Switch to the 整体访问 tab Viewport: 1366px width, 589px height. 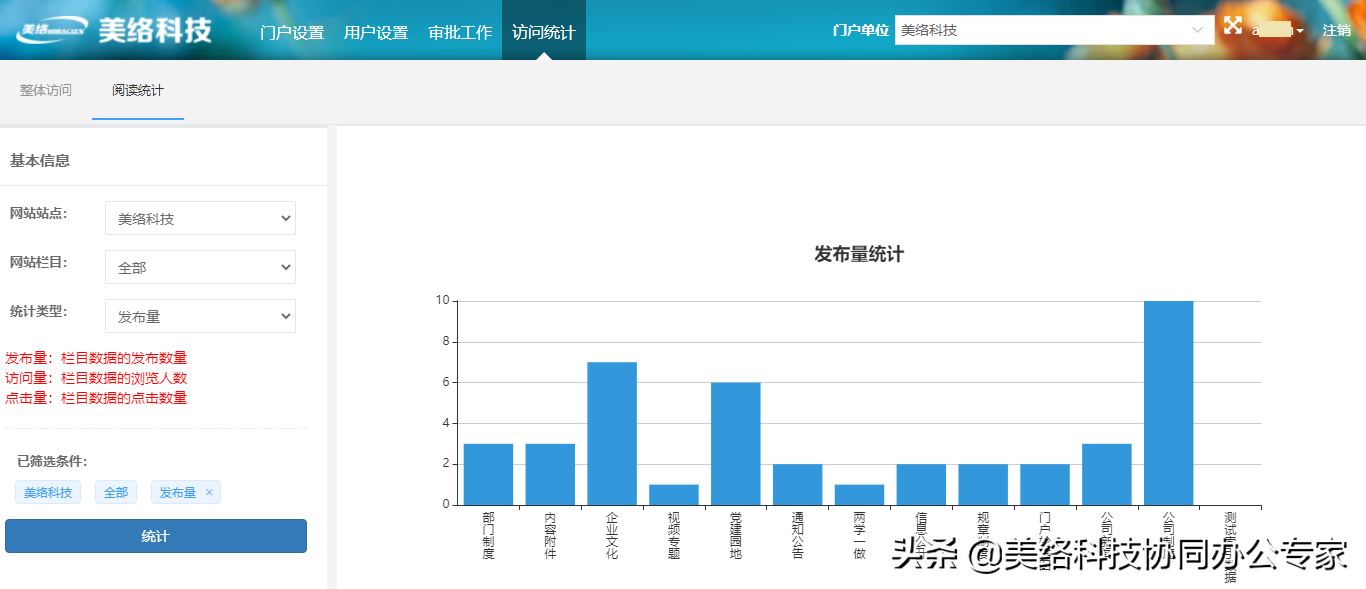[x=44, y=89]
